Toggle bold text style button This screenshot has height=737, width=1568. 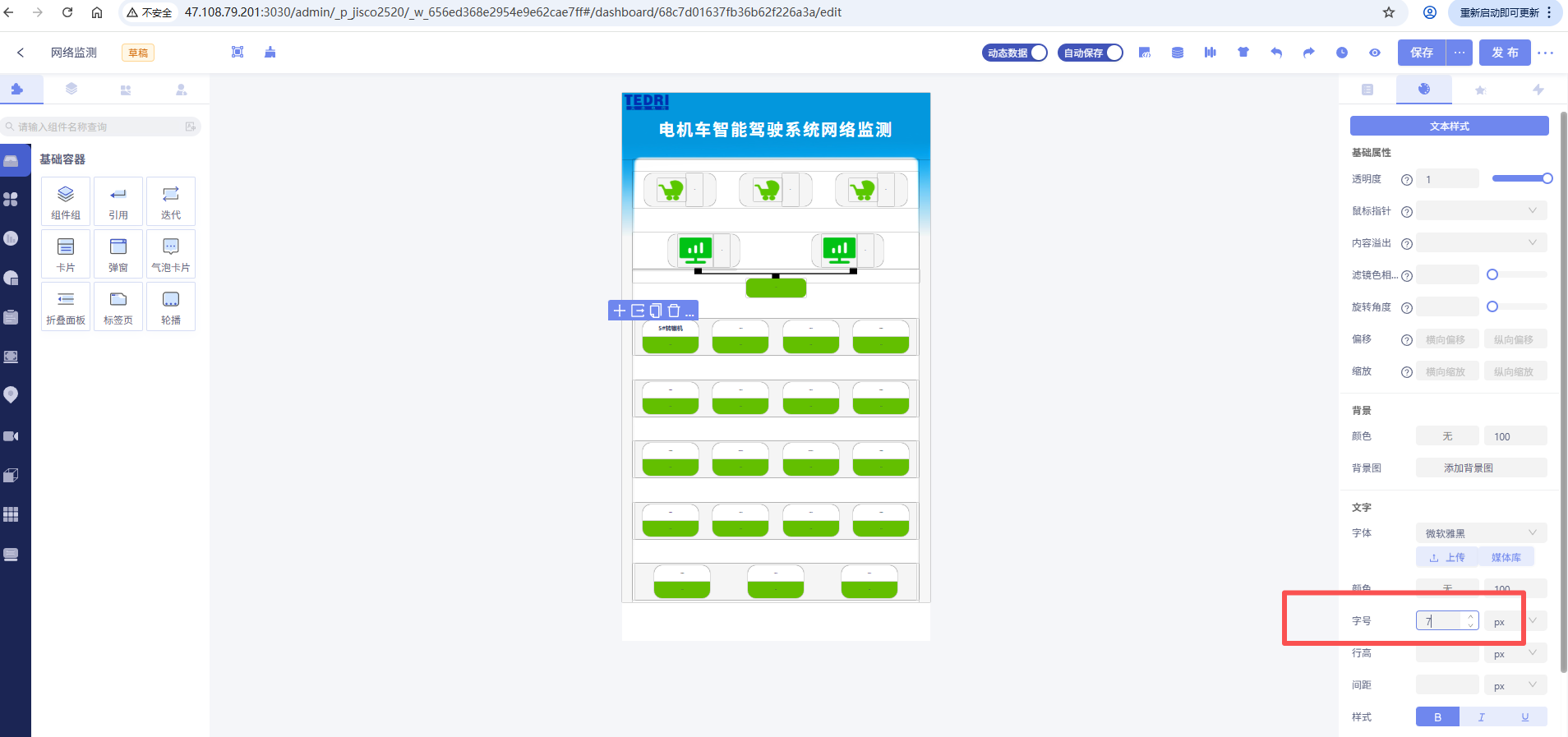[x=1437, y=717]
